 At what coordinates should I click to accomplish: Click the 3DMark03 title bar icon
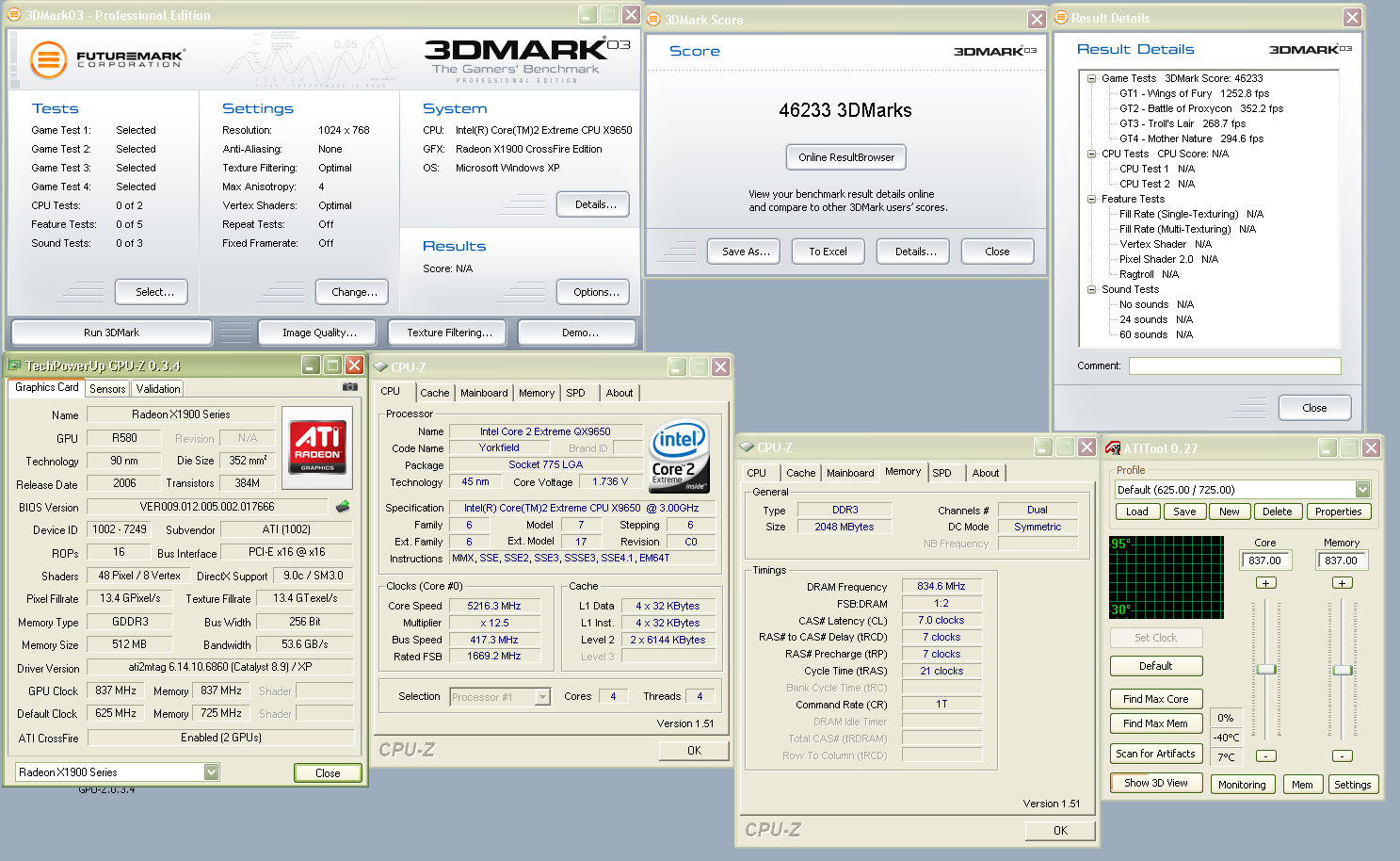14,15
